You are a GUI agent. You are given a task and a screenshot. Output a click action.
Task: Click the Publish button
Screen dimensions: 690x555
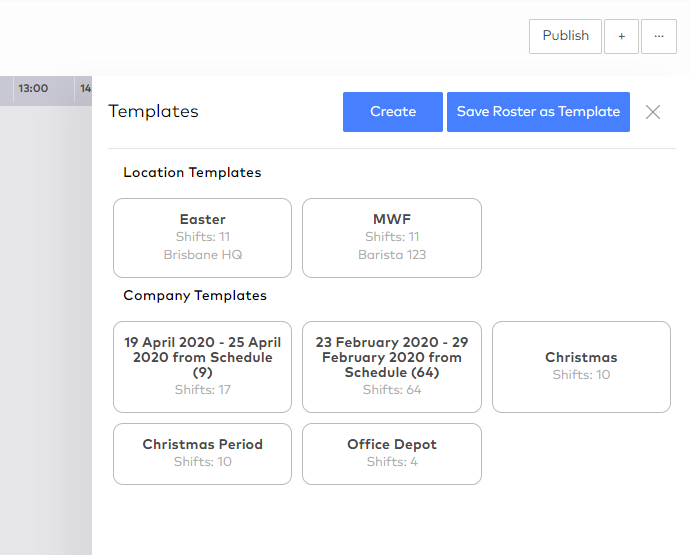[x=565, y=36]
